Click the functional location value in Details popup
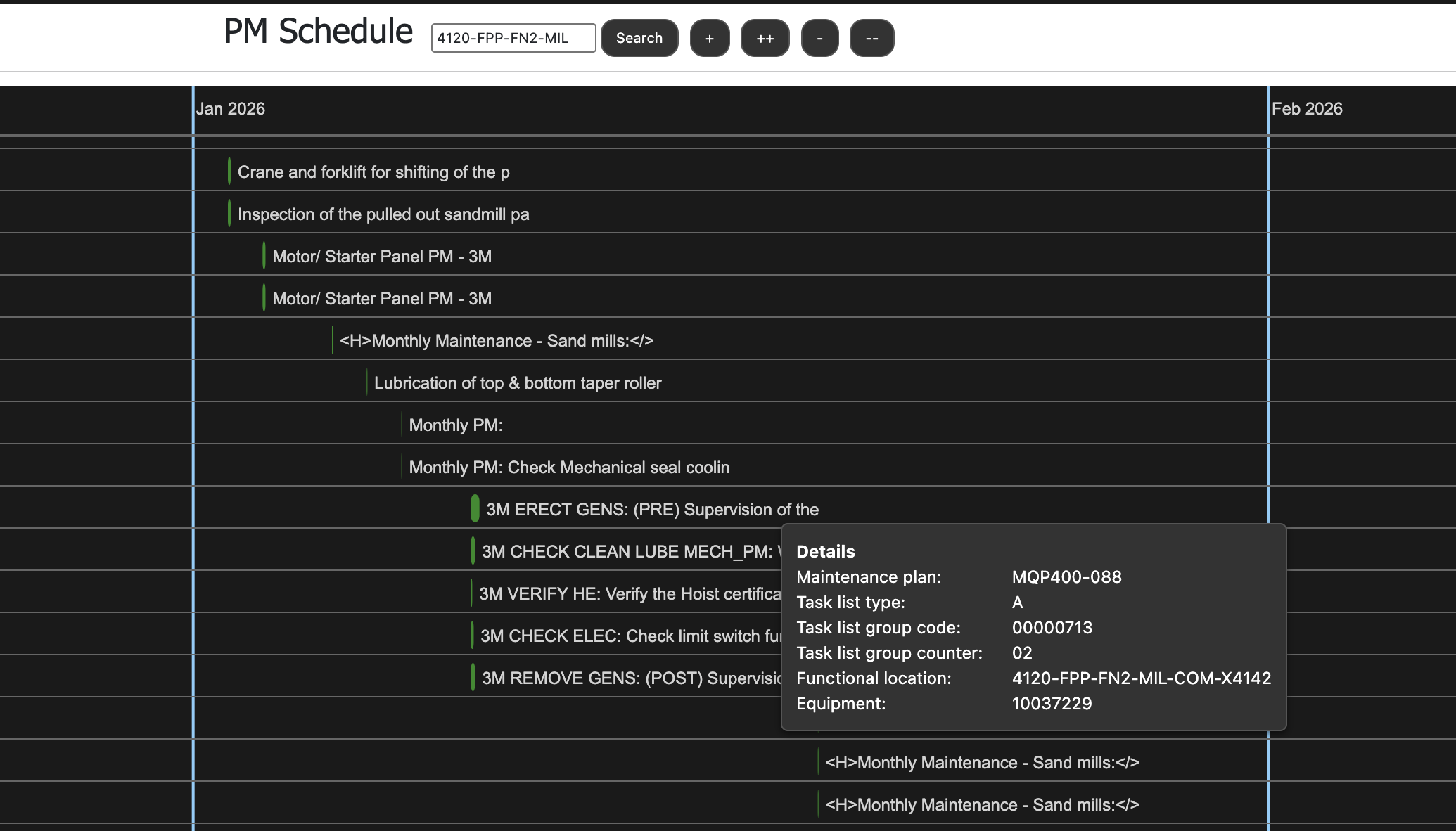1456x831 pixels. coord(1140,678)
